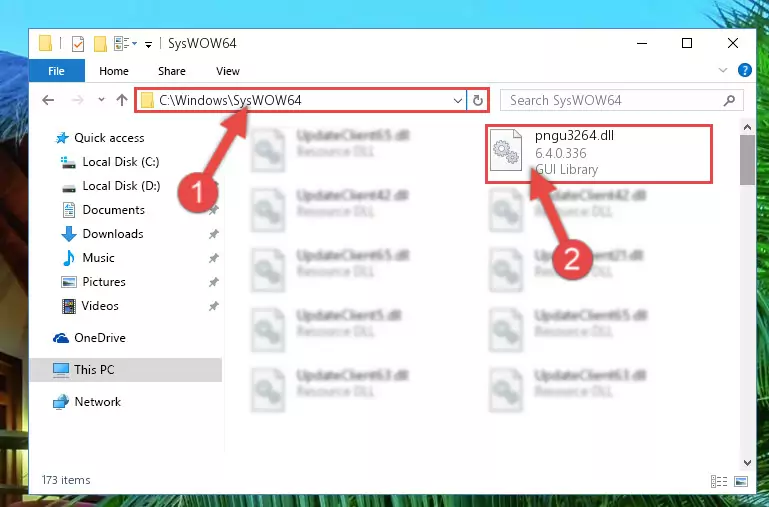Open the address bar history dropdown
Screen dimensions: 769x507
[x=458, y=101]
